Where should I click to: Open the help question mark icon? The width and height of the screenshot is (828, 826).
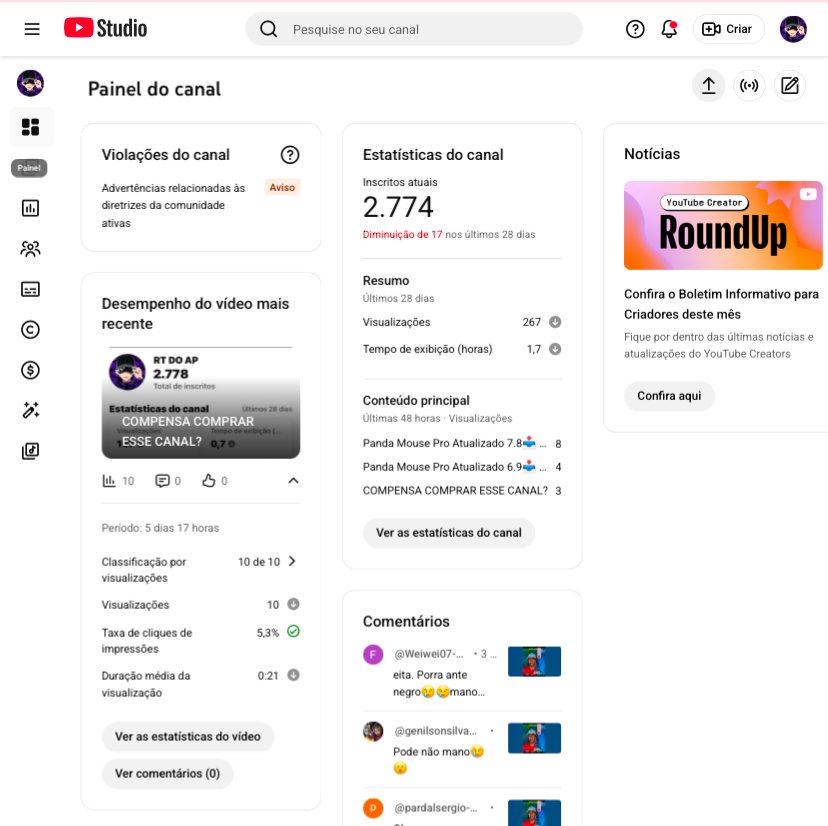[x=635, y=28]
